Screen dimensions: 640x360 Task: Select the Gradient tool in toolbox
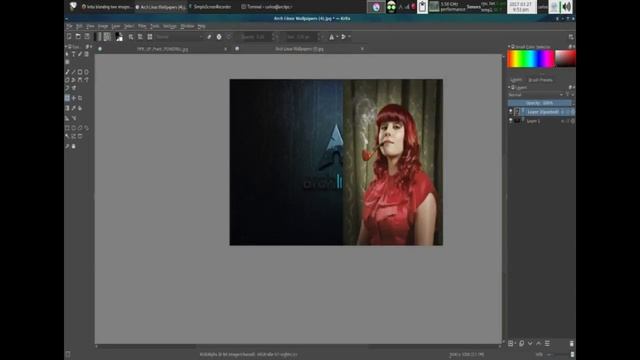point(67,108)
